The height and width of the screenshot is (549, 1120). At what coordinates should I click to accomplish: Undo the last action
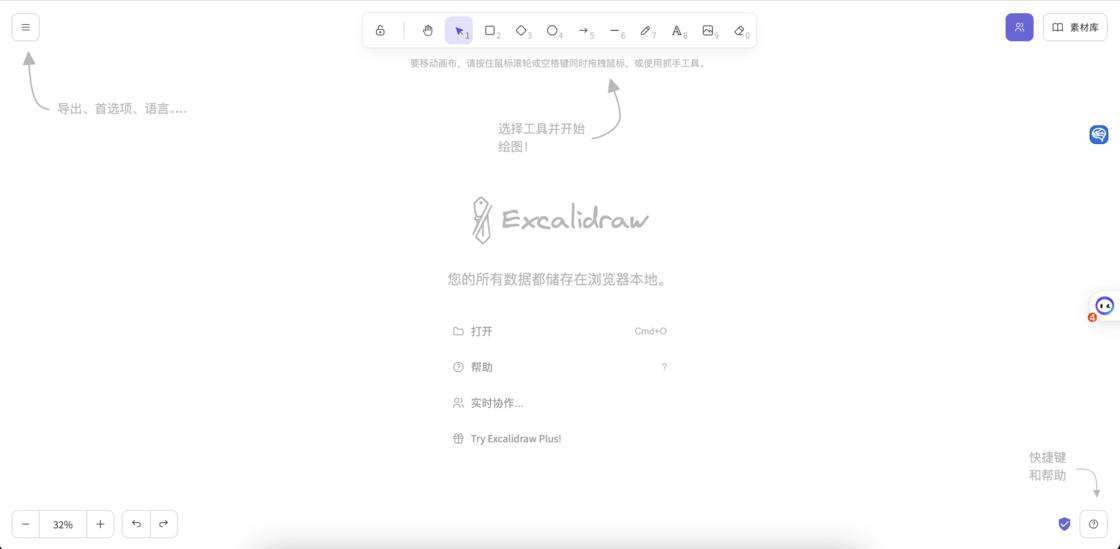pos(136,524)
